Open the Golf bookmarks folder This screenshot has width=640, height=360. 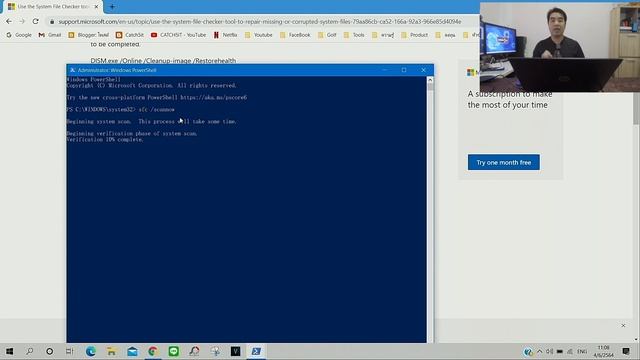(327, 35)
